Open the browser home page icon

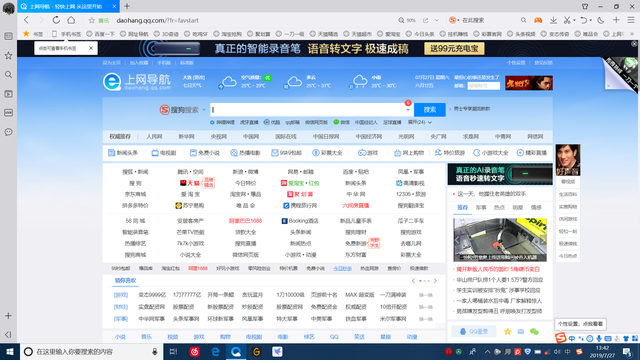pyautogui.click(x=71, y=20)
